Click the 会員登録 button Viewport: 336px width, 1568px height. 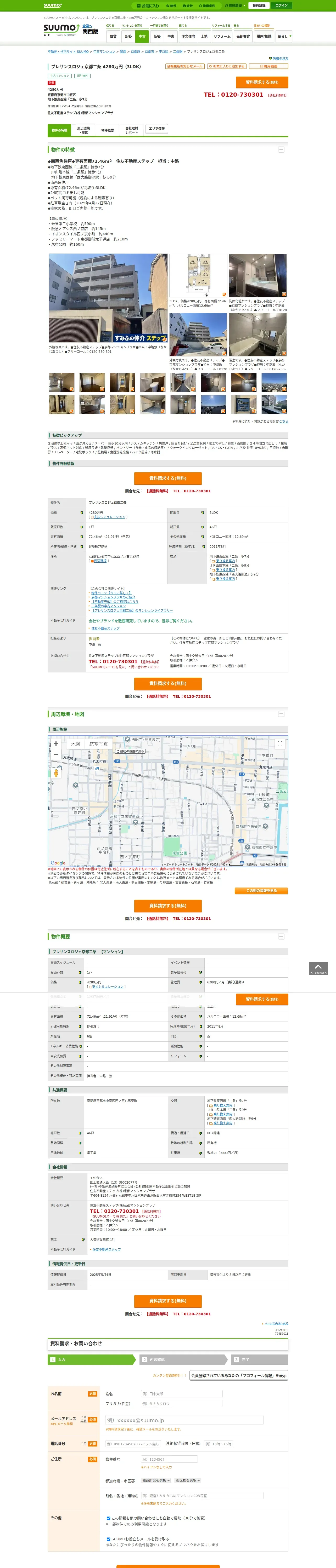pos(259,5)
